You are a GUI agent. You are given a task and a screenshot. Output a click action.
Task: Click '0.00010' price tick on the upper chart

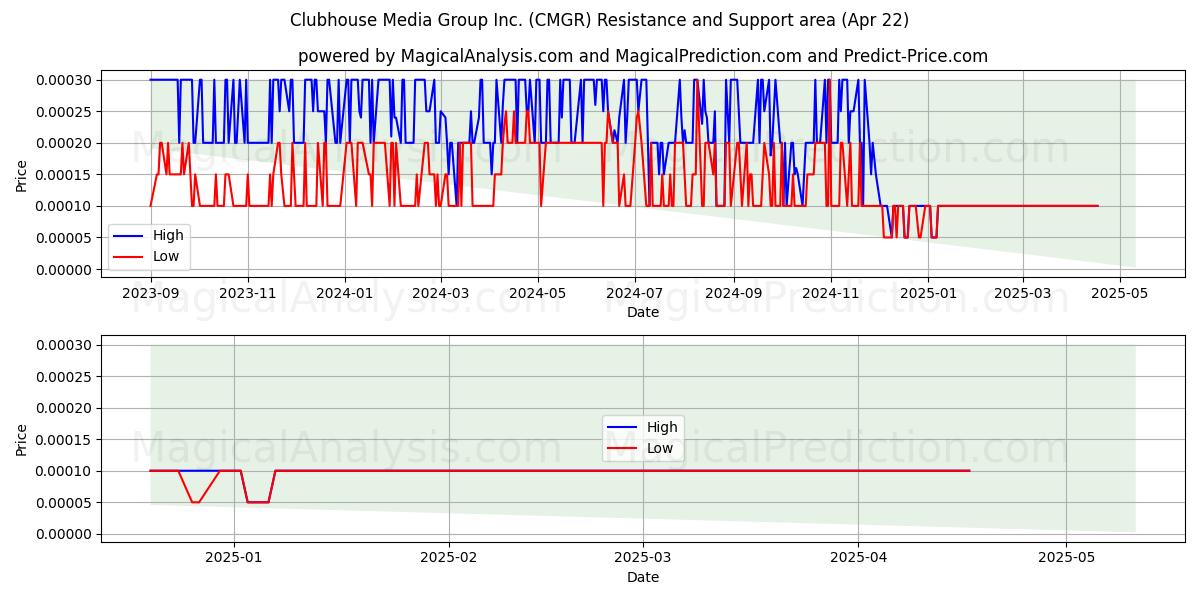coord(64,206)
